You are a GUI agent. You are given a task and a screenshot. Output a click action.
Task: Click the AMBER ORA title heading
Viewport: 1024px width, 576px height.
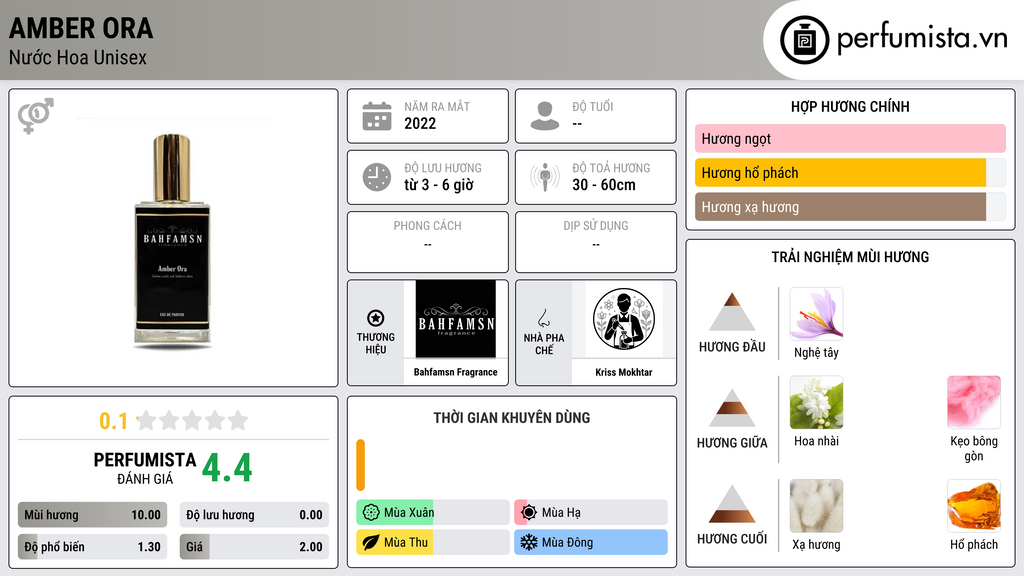tap(81, 28)
